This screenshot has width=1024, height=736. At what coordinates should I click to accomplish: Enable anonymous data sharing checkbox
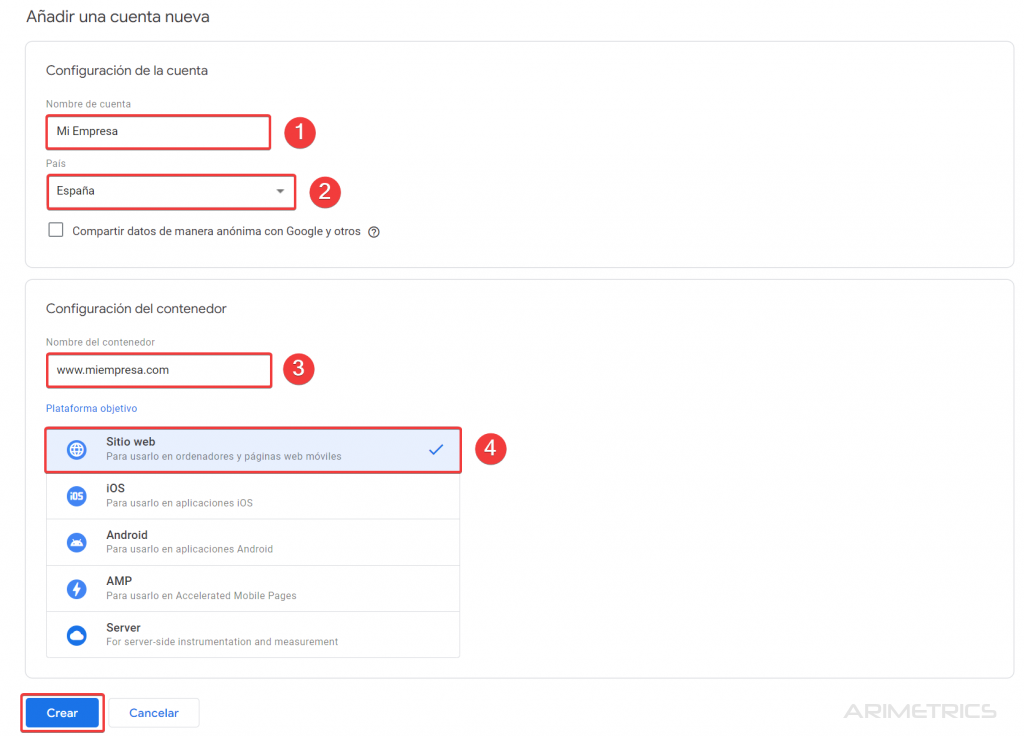(56, 231)
